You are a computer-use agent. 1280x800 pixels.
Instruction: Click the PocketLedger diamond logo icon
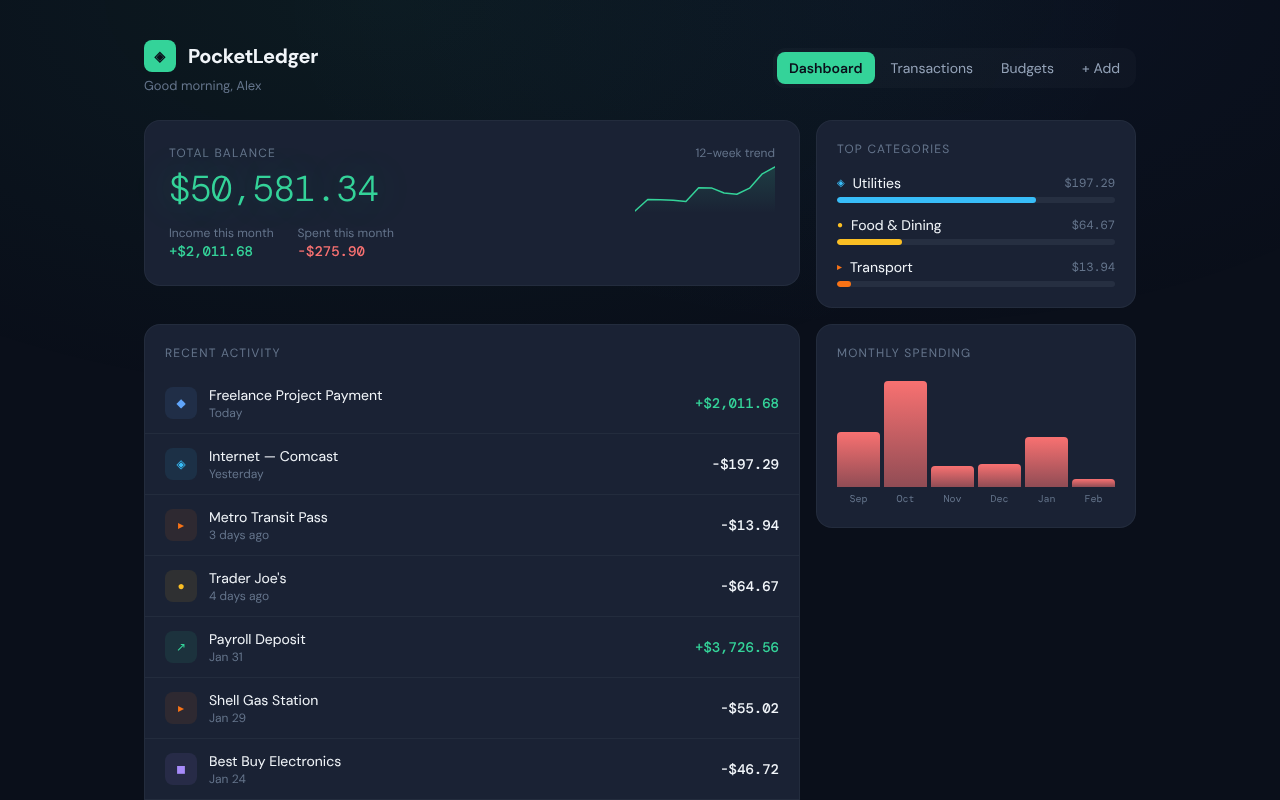[x=159, y=56]
